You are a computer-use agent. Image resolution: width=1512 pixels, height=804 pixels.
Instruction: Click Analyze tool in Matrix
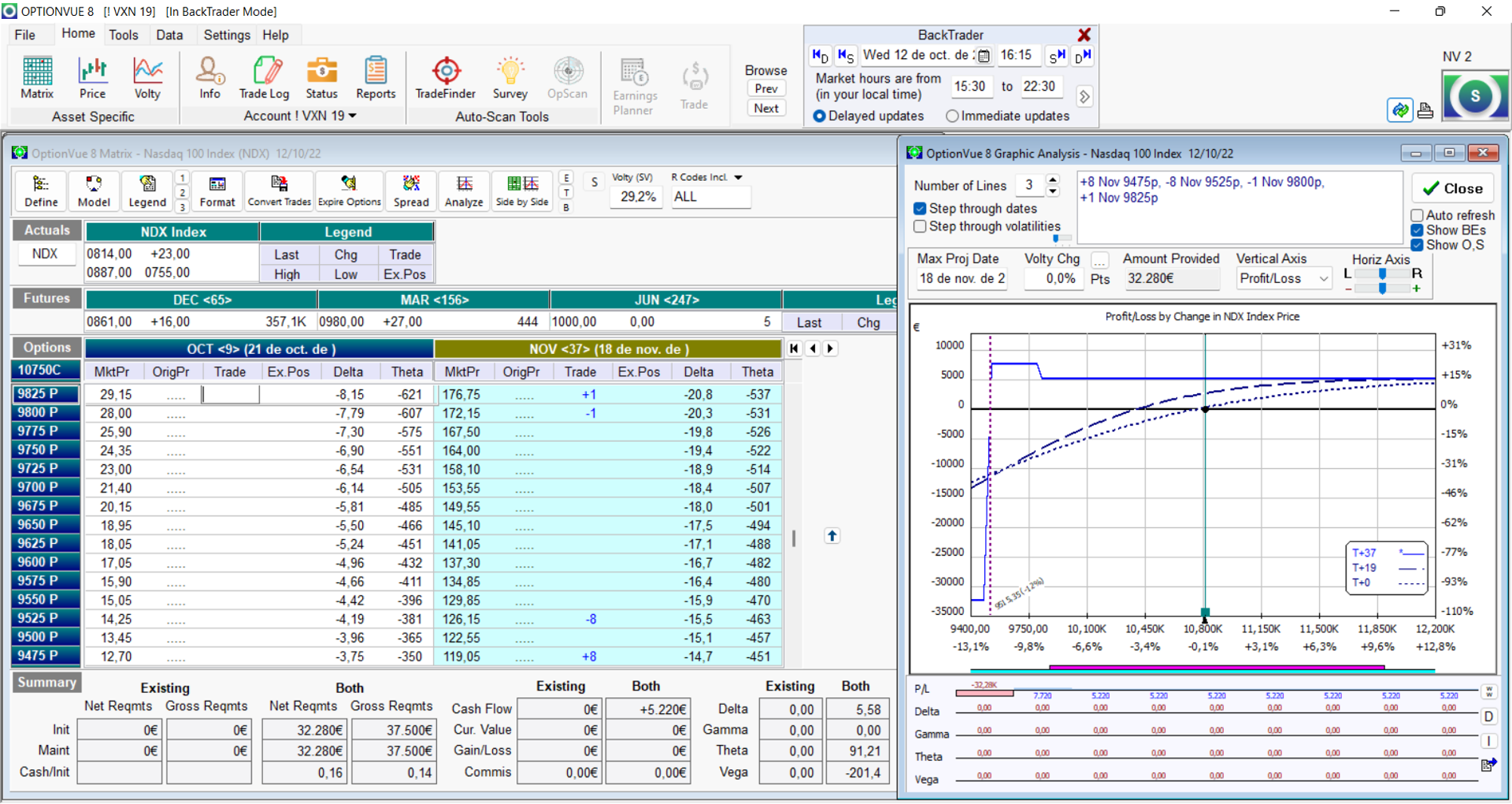point(464,191)
